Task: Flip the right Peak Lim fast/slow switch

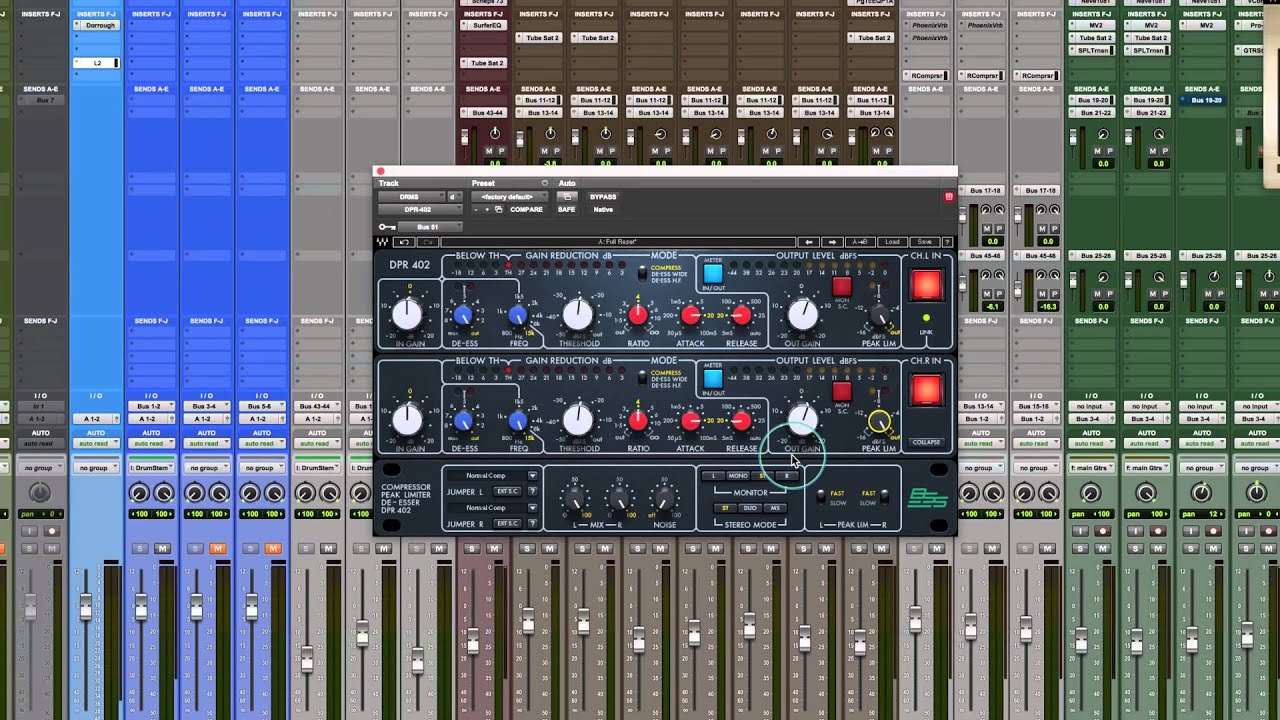Action: coord(885,497)
